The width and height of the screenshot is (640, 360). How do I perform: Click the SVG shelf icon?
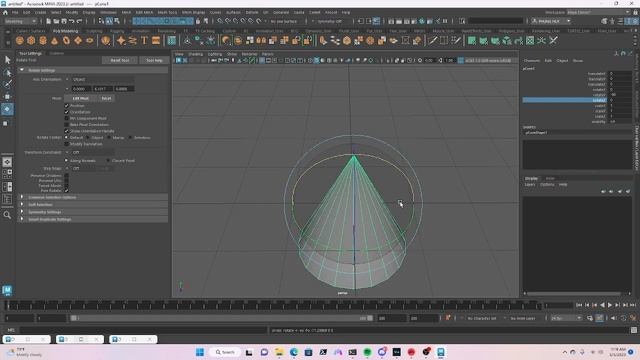point(156,40)
